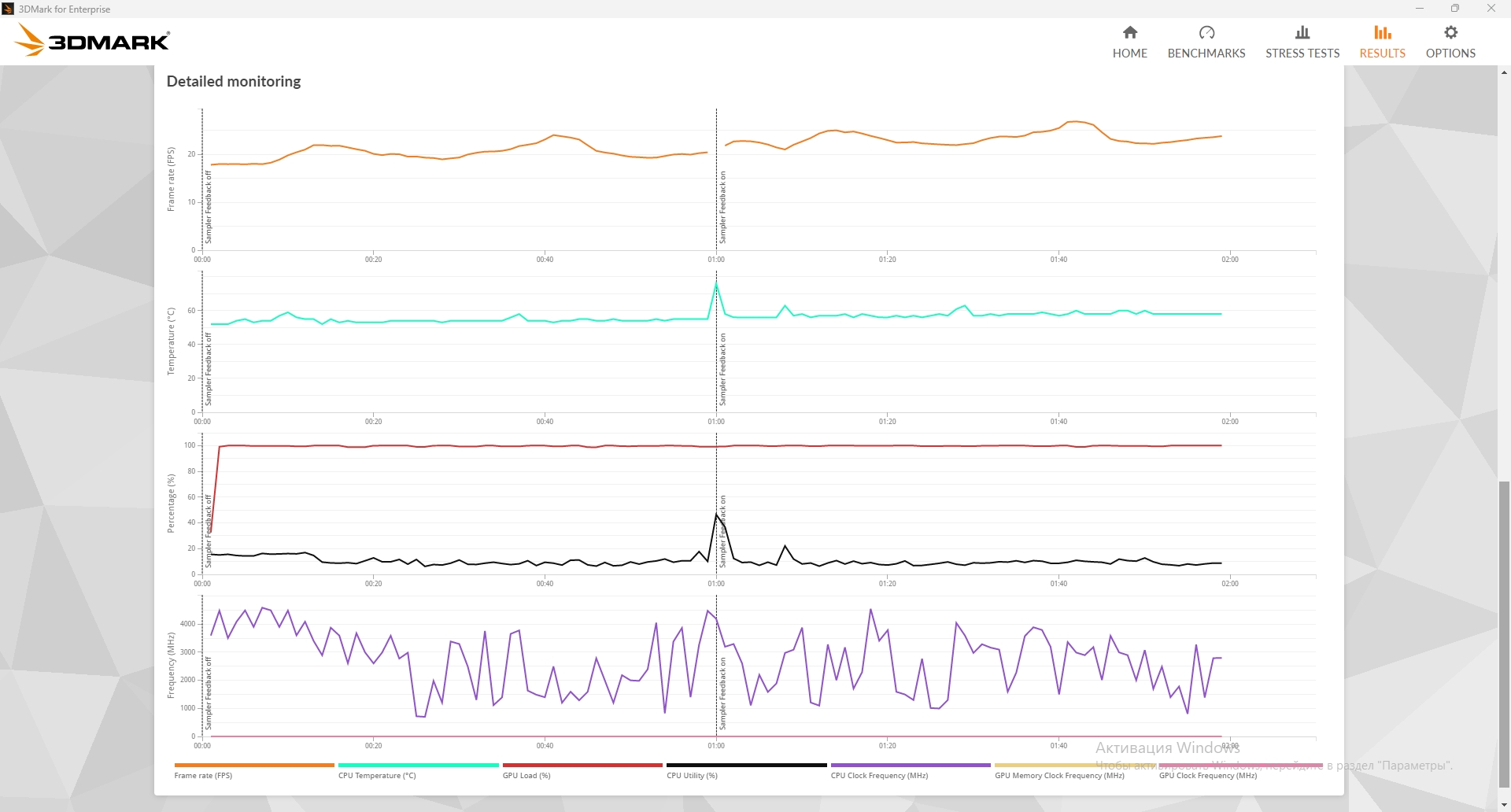Screen dimensions: 1511x812
Task: Click the scrollbar down arrow
Action: pos(1504,805)
